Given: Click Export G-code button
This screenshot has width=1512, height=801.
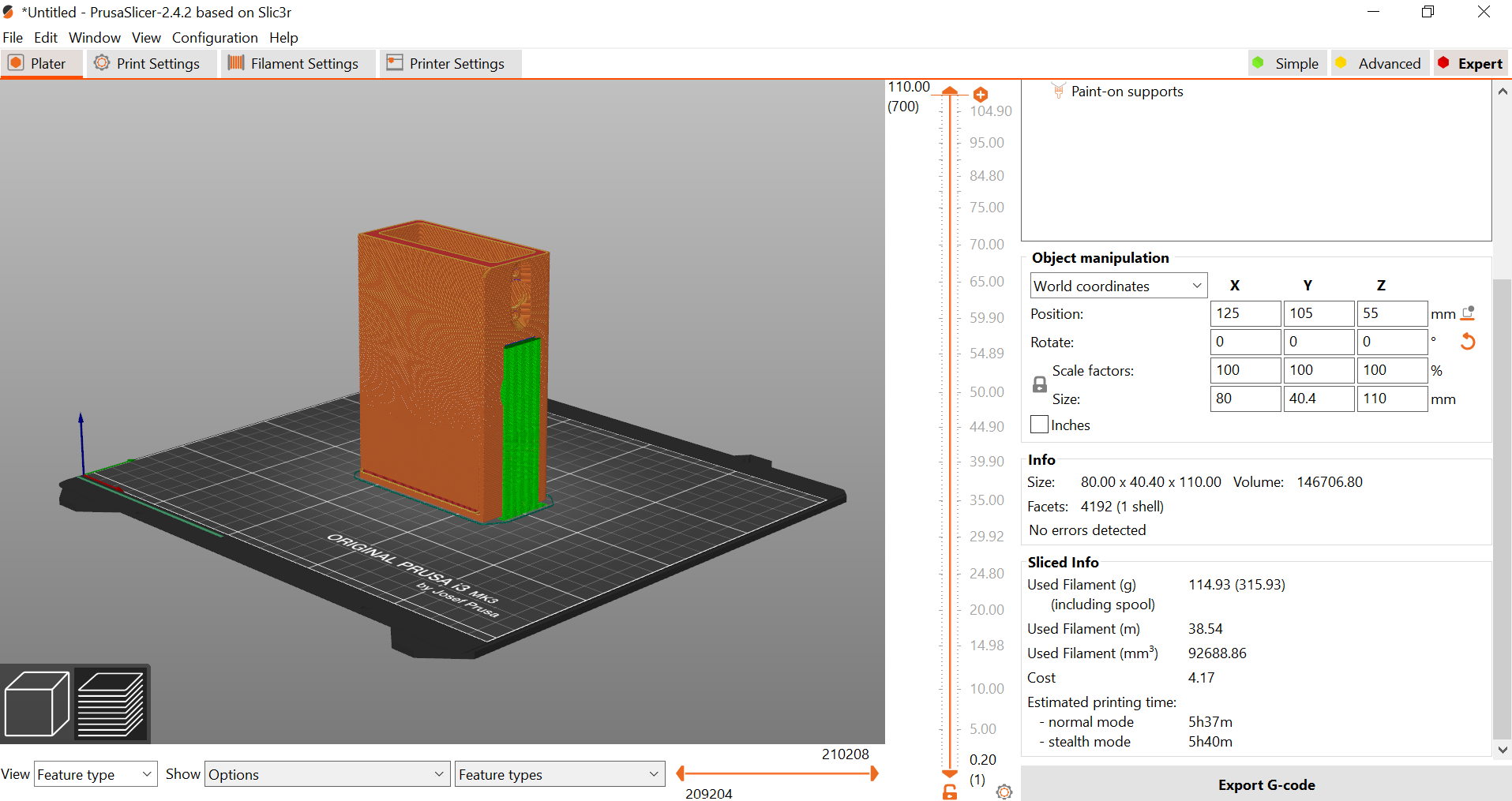Looking at the screenshot, I should pos(1266,784).
